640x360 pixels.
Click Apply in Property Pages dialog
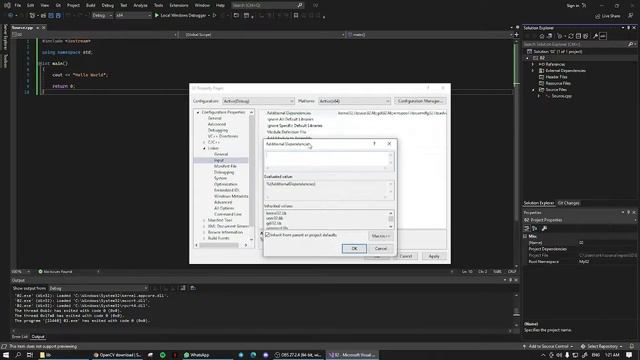coord(434,256)
